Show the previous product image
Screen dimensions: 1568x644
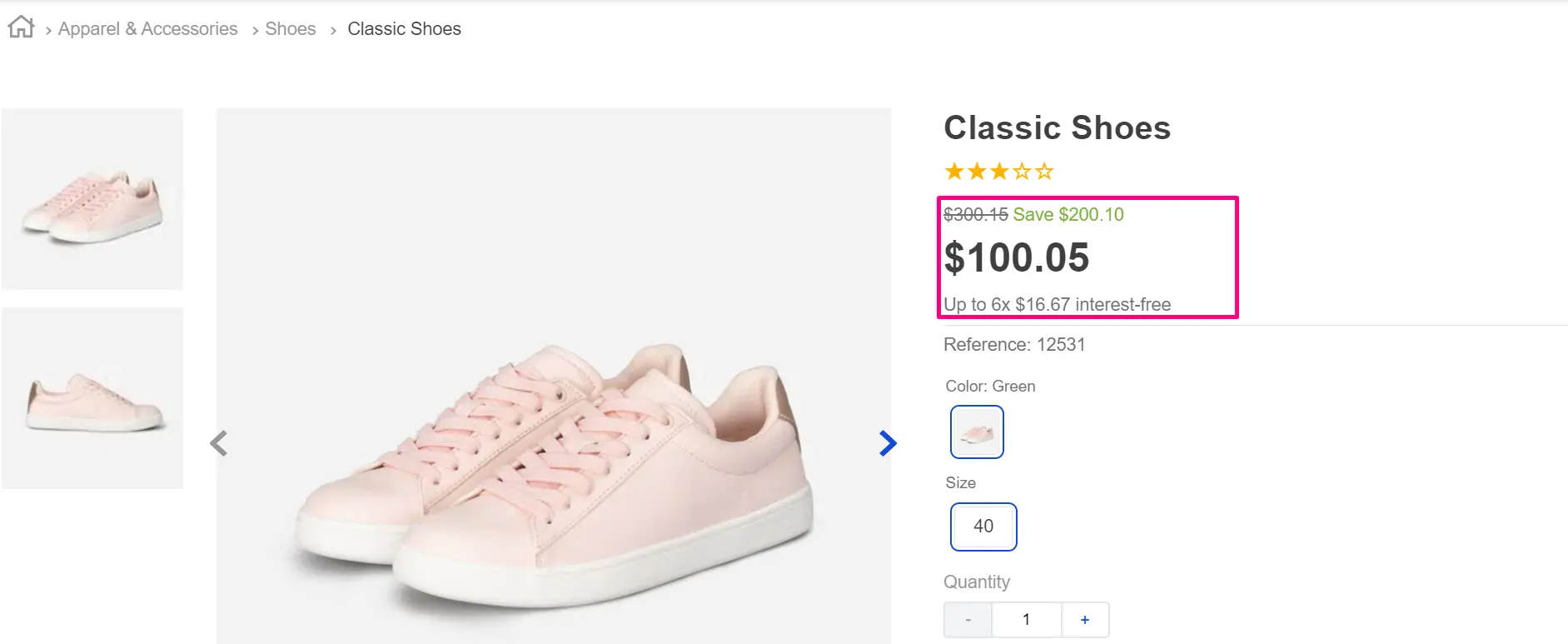[219, 443]
